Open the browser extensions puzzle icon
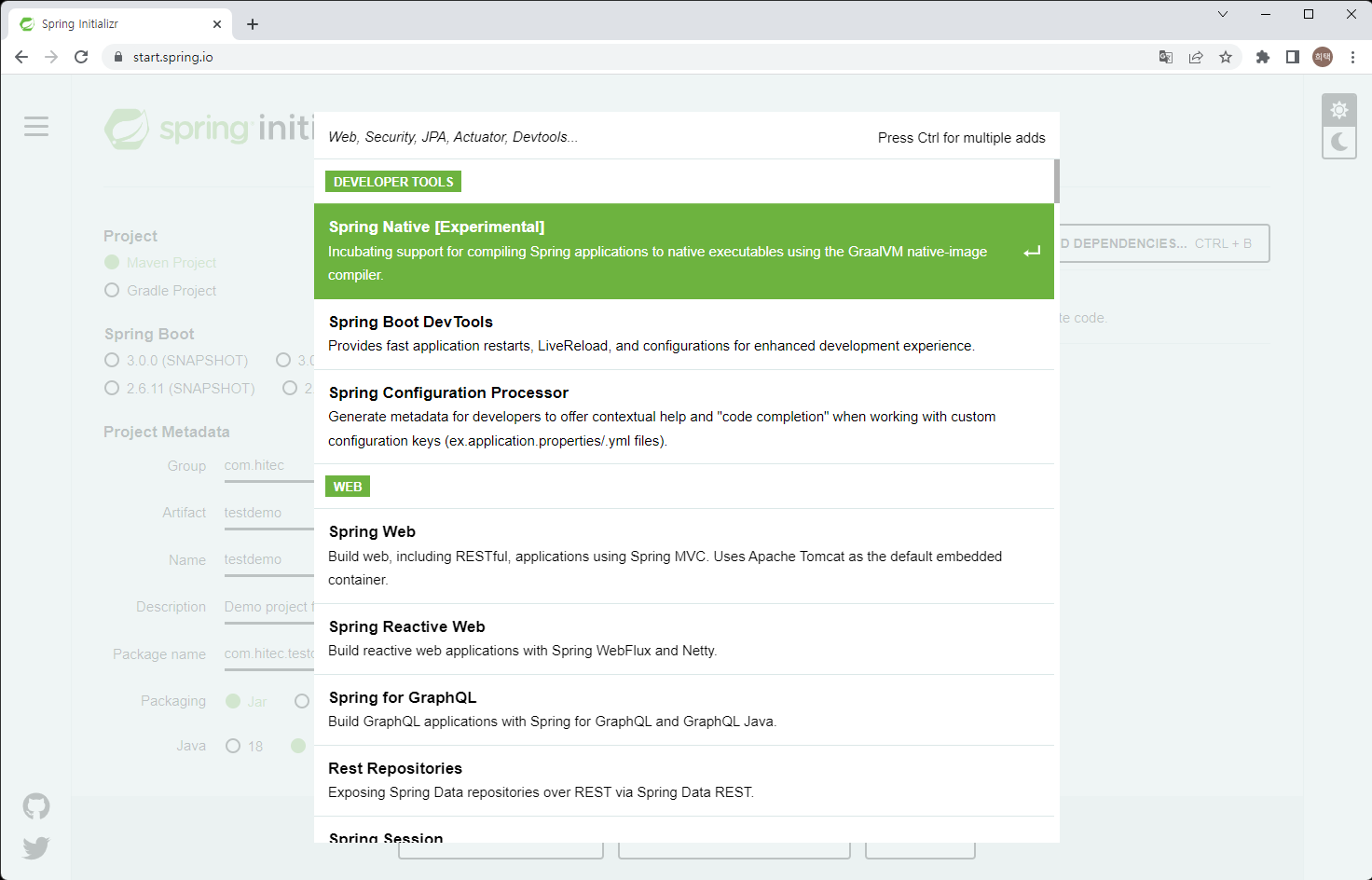Image resolution: width=1372 pixels, height=880 pixels. pos(1263,57)
